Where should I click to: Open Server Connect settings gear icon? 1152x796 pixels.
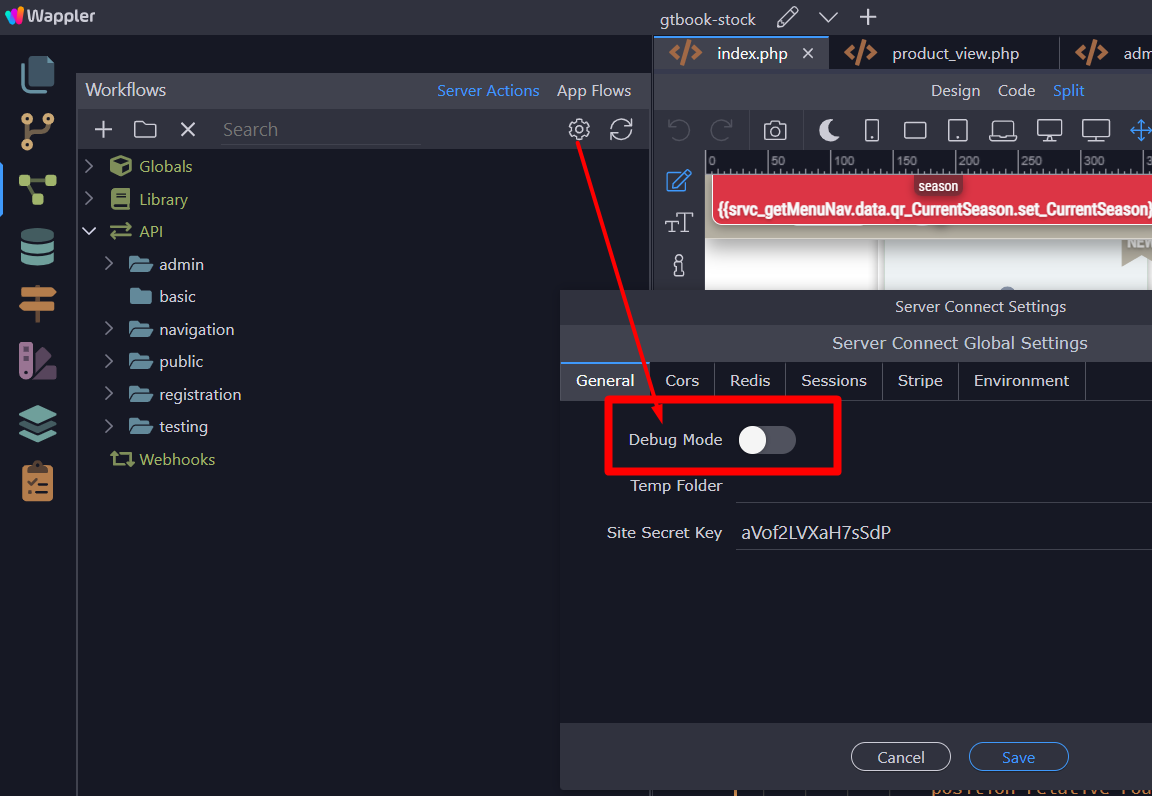click(579, 129)
